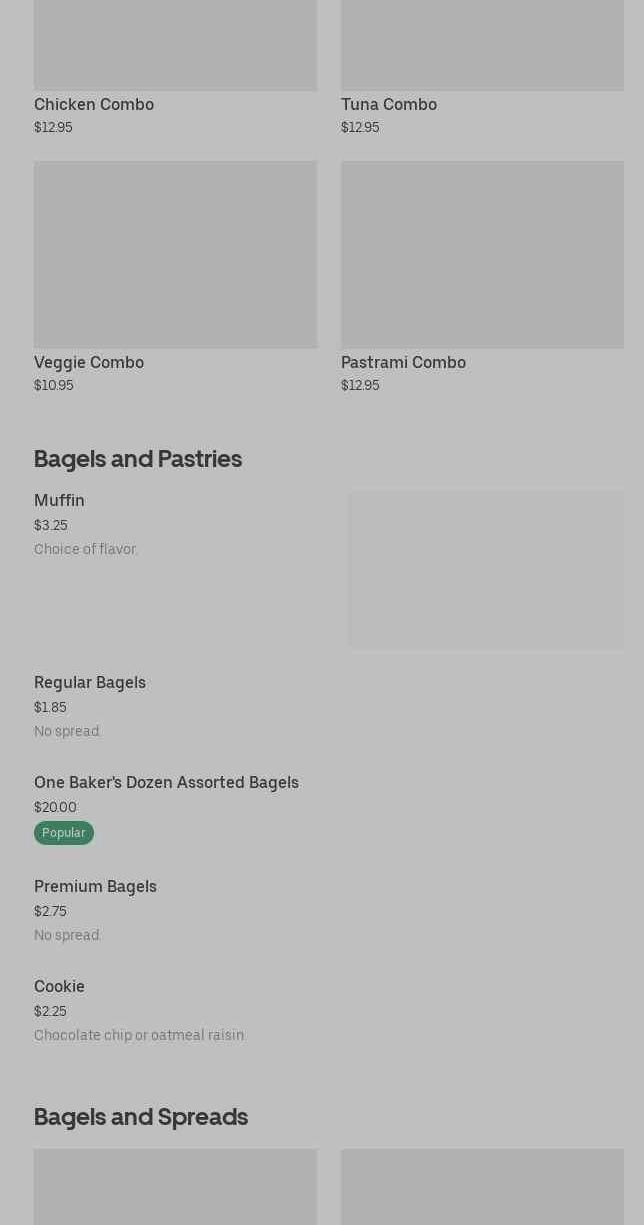Click the $20.00 baker's dozen price

point(55,807)
